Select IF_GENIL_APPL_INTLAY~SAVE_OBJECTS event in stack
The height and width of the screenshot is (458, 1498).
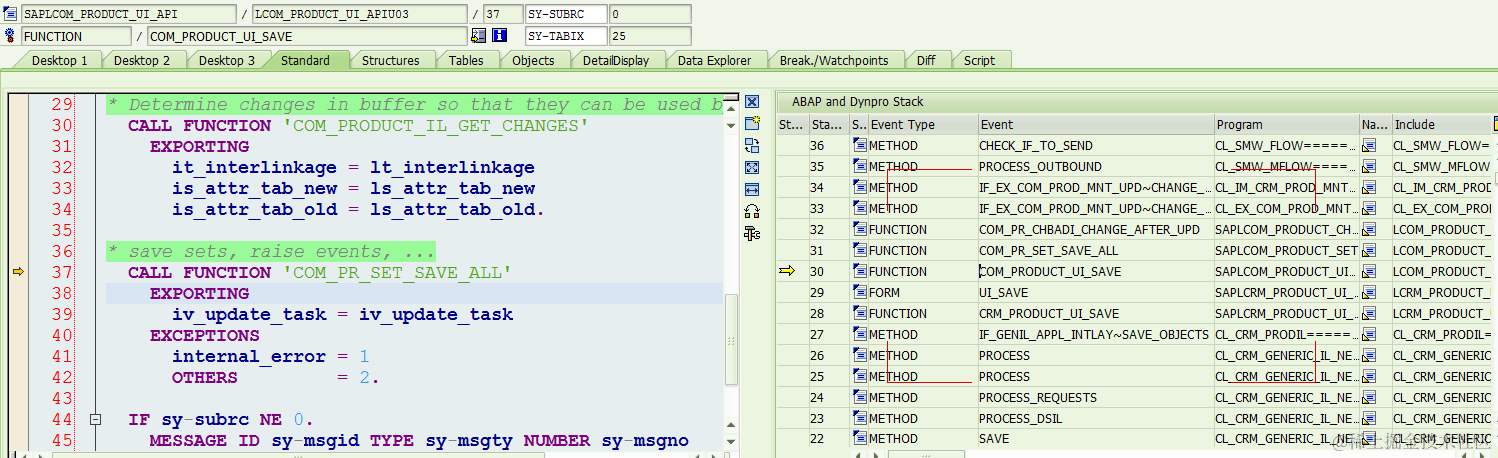pos(1094,335)
